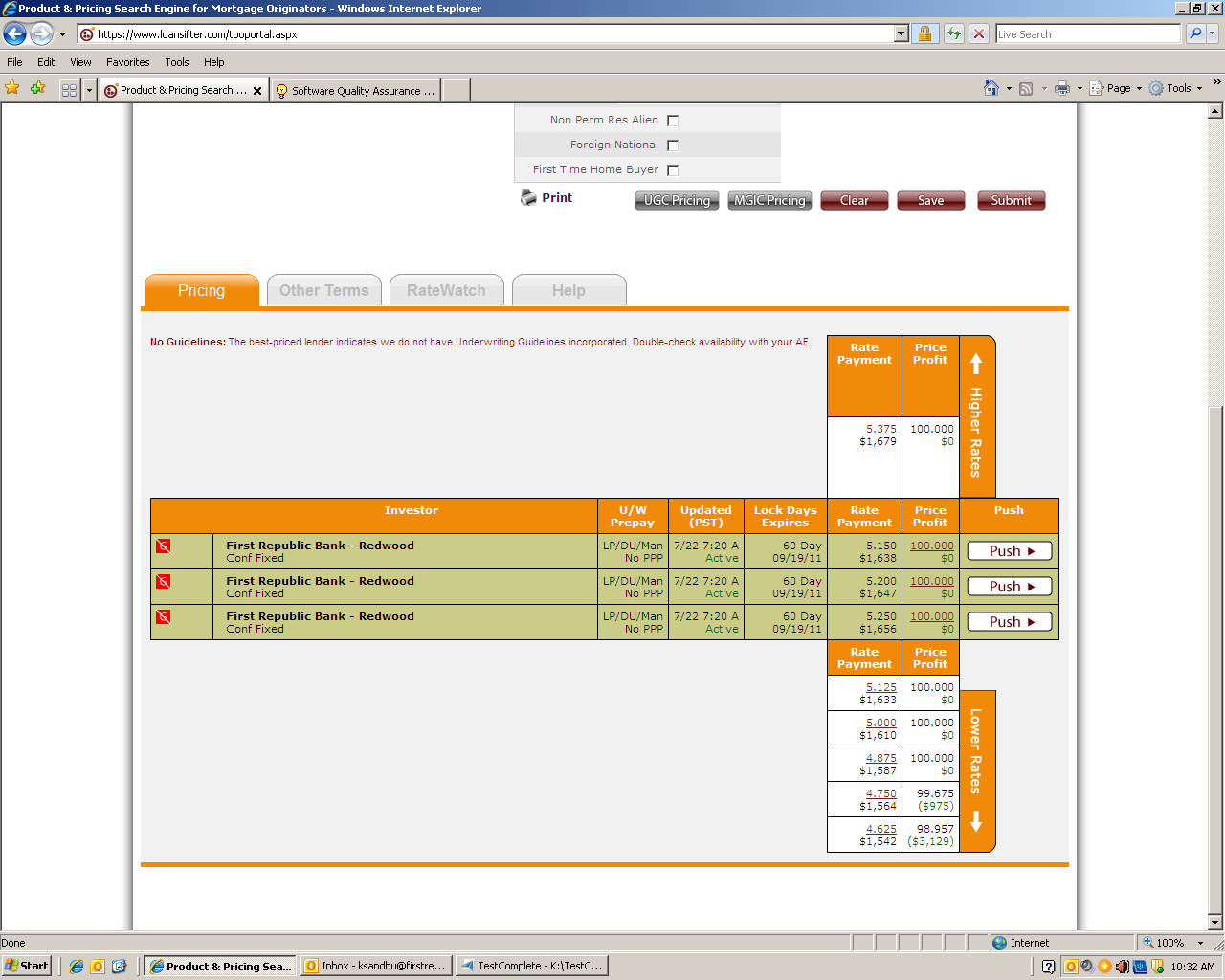Viewport: 1225px width, 980px height.
Task: Click in the Live Search input box
Action: pos(1087,34)
